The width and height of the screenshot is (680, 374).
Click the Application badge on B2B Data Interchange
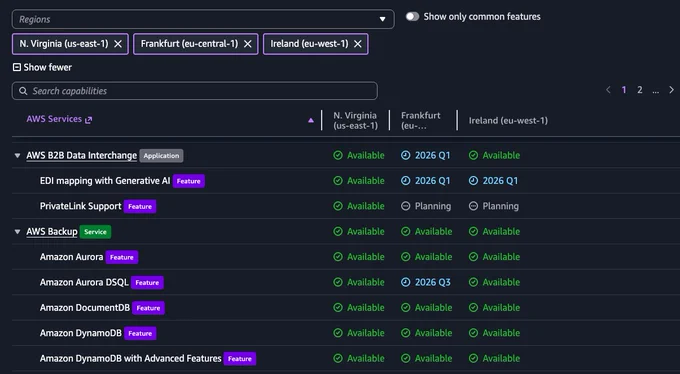coord(161,156)
